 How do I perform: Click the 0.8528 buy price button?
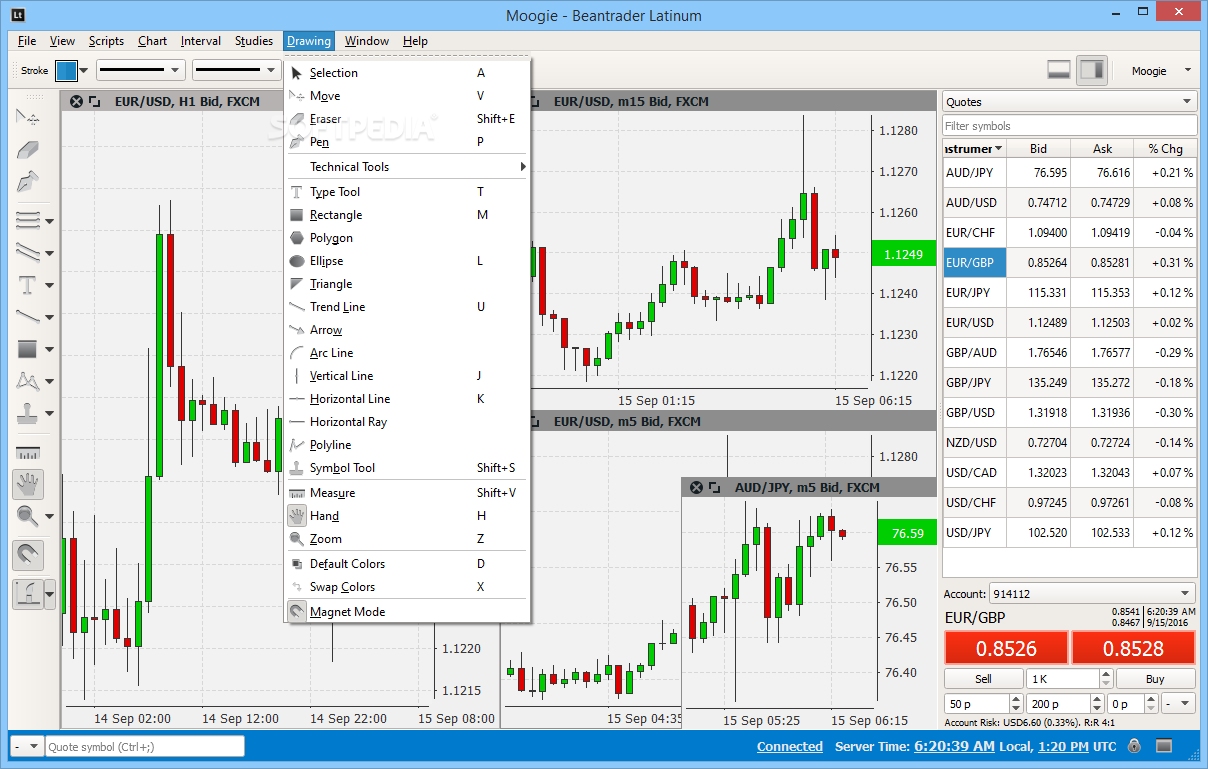coord(1133,648)
